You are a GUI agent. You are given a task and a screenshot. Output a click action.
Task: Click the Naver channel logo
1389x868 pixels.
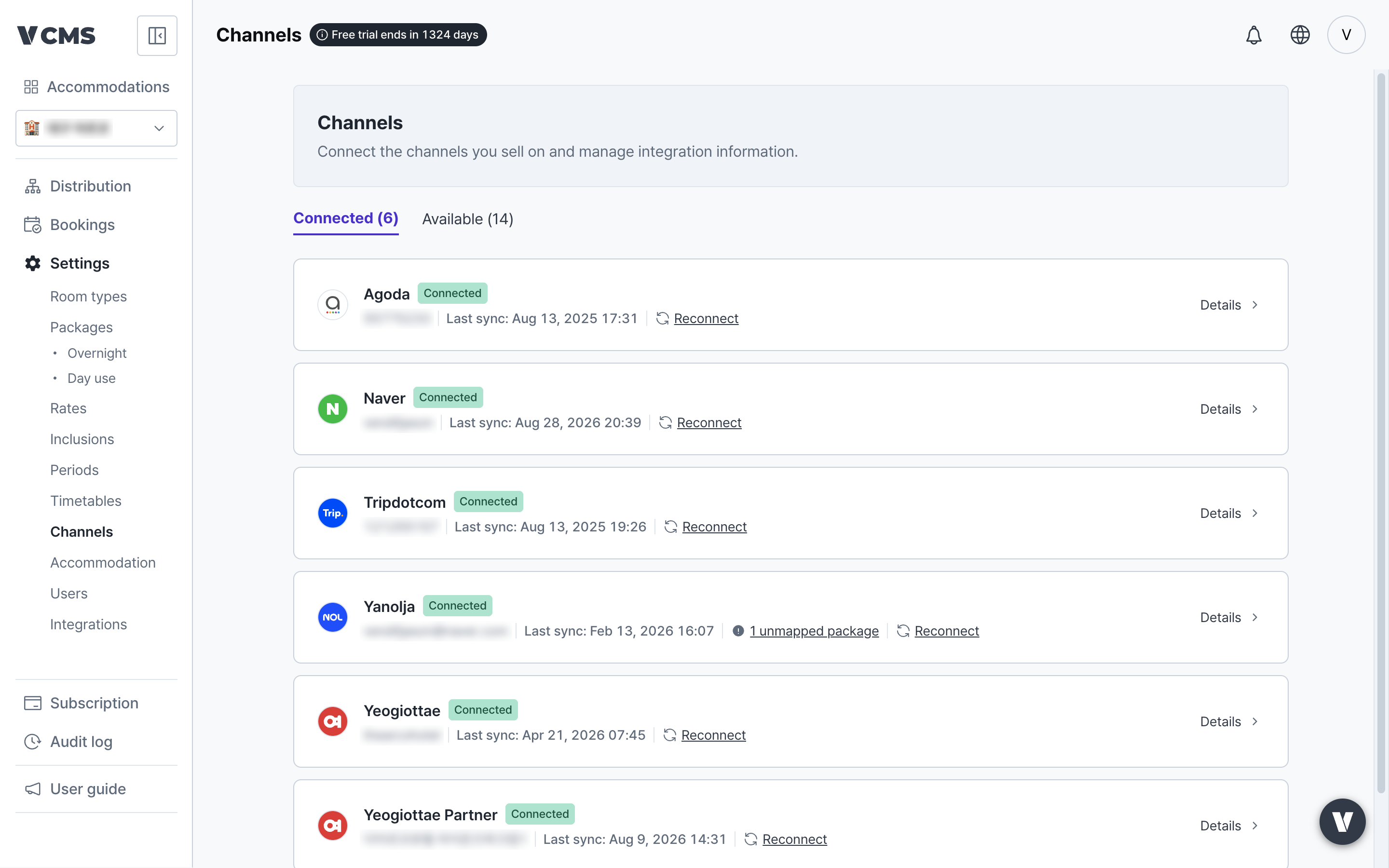(333, 409)
